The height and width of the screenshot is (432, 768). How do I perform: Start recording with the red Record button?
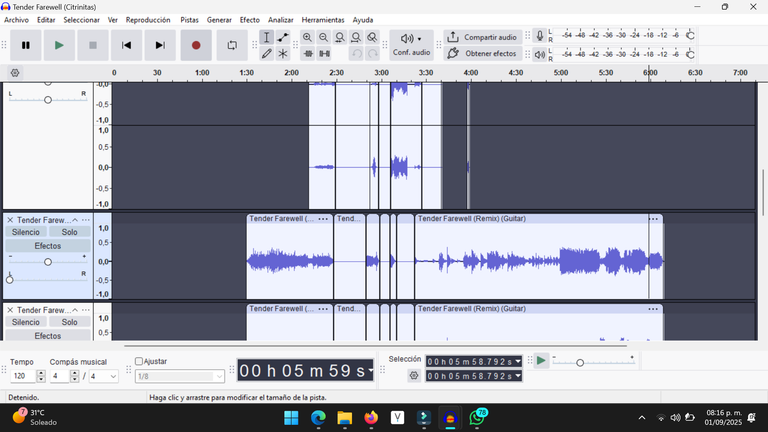[196, 45]
